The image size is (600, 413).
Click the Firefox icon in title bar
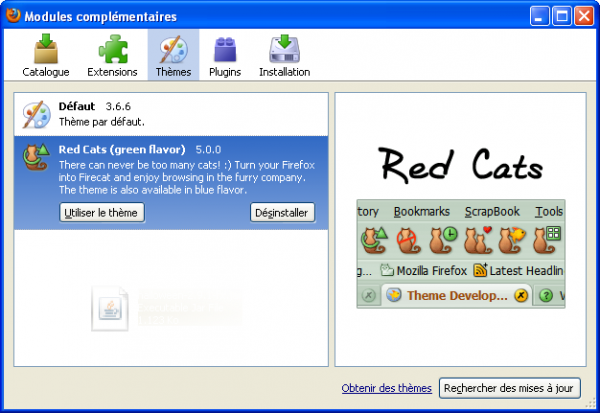coord(13,16)
